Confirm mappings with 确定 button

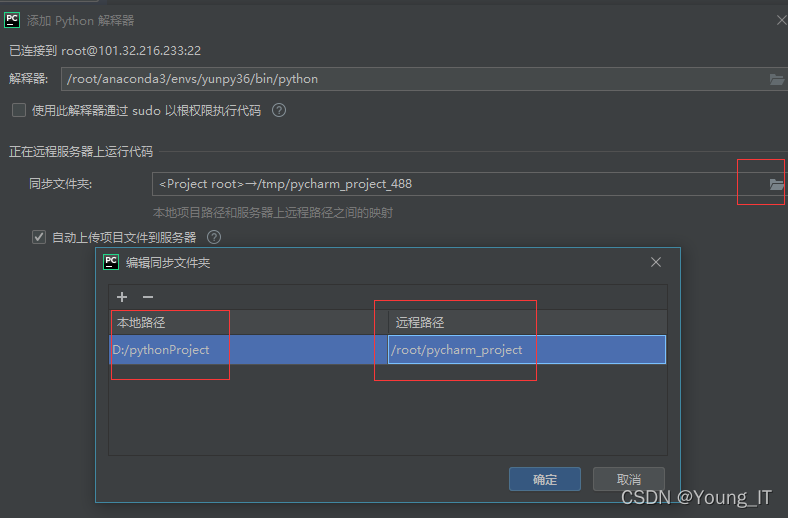[x=545, y=479]
